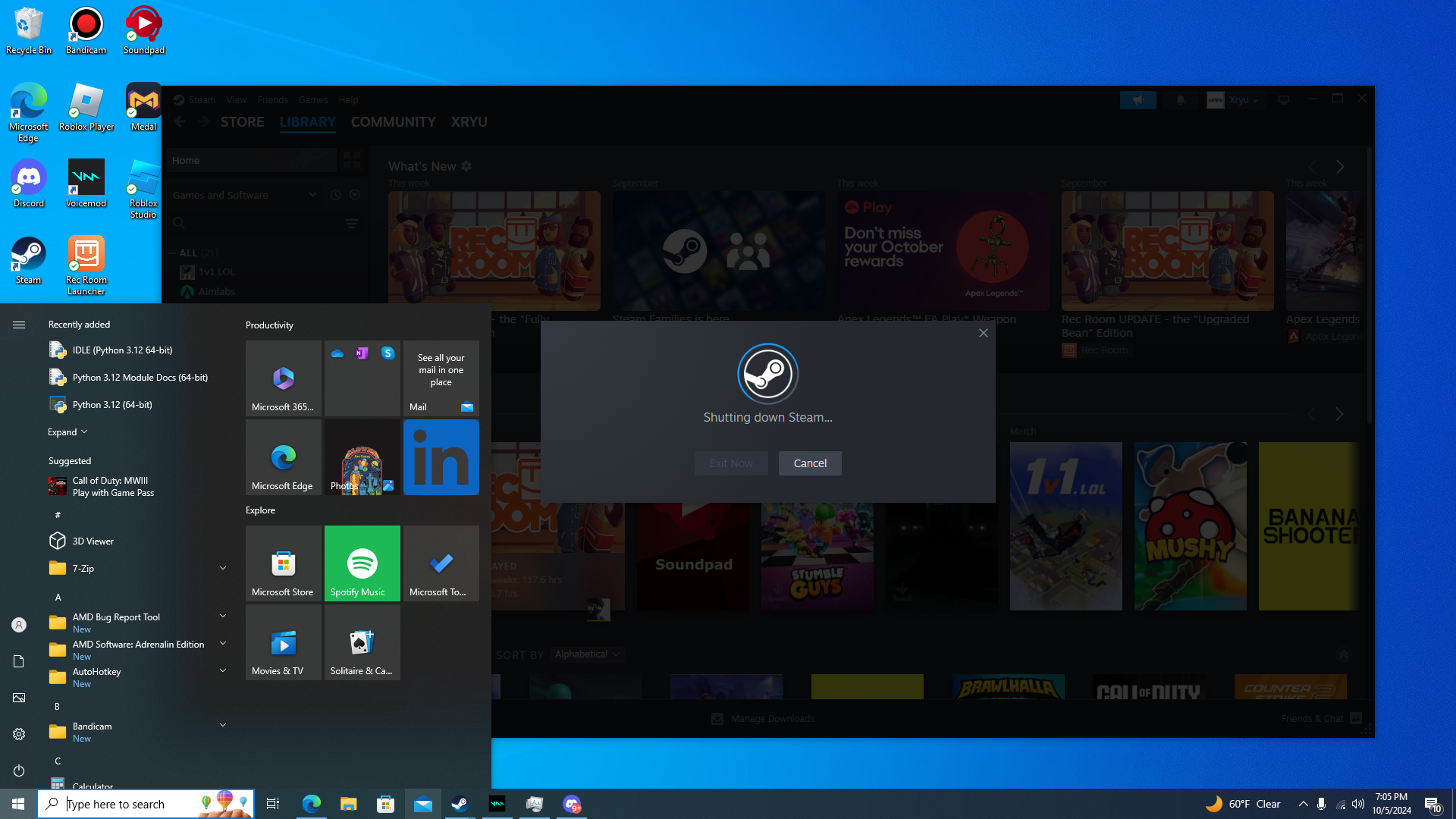Toggle the Start menu hamburger navigation

point(19,325)
